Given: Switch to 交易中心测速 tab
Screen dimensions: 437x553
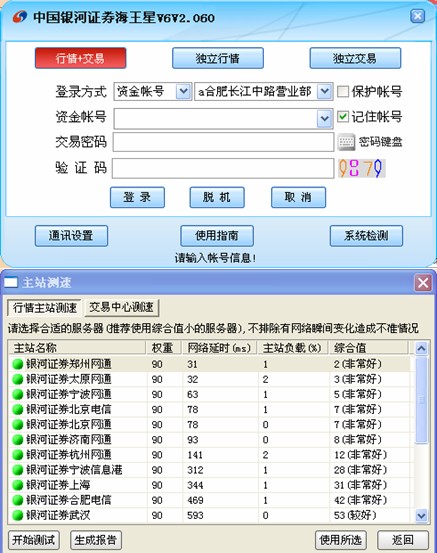Looking at the screenshot, I should click(122, 308).
